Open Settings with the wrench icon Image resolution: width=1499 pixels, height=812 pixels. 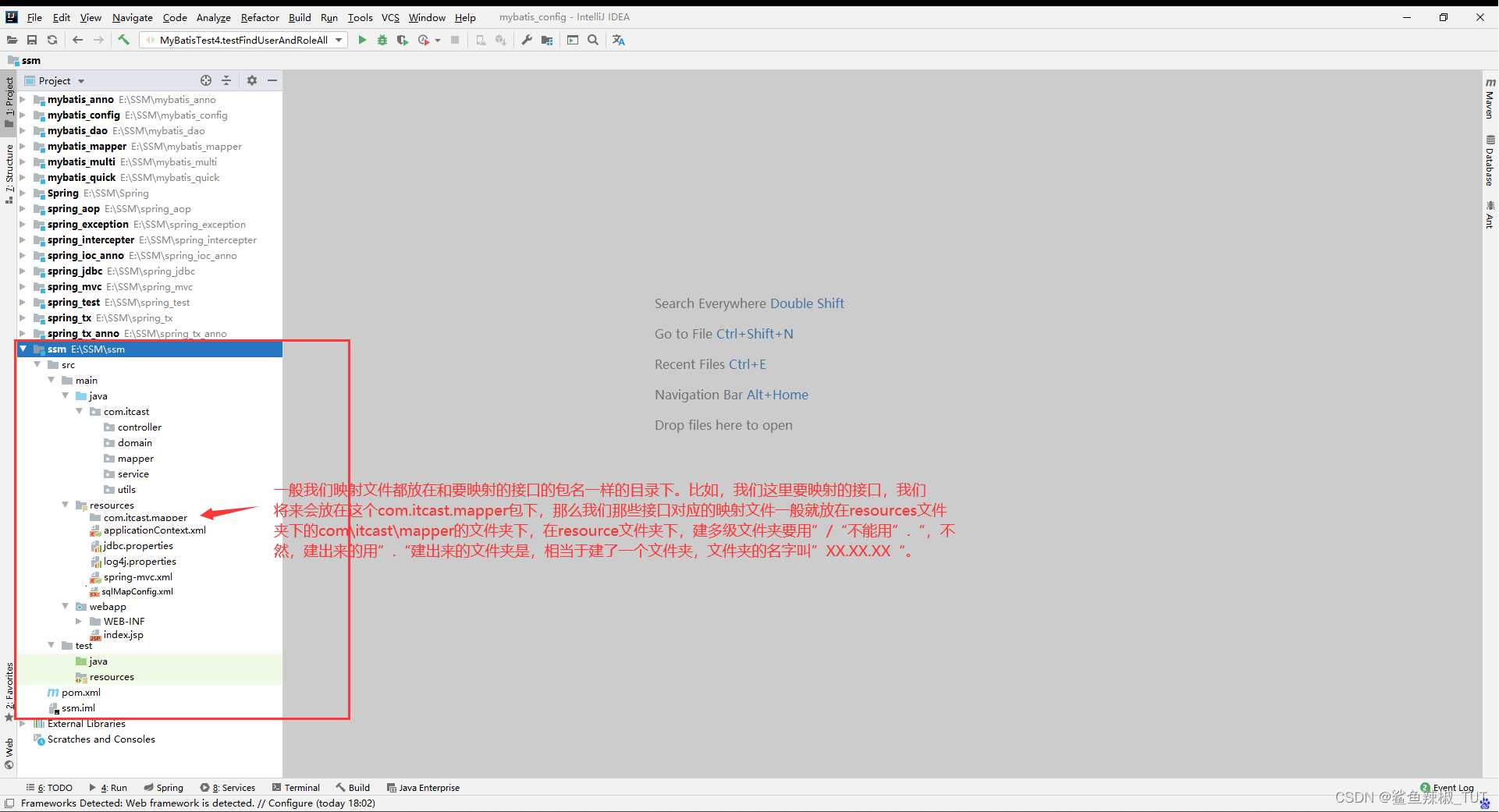coord(527,40)
